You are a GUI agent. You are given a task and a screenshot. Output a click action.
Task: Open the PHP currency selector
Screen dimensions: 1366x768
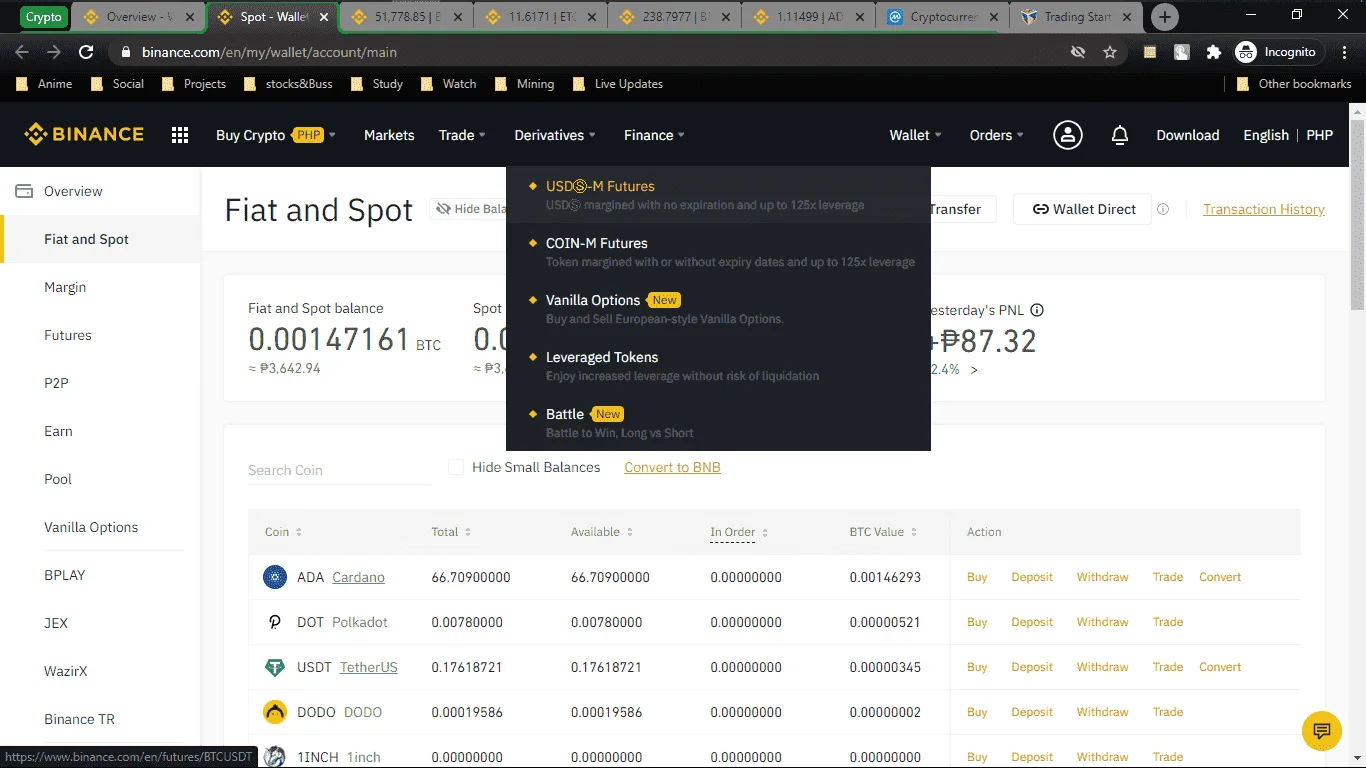tap(1320, 135)
